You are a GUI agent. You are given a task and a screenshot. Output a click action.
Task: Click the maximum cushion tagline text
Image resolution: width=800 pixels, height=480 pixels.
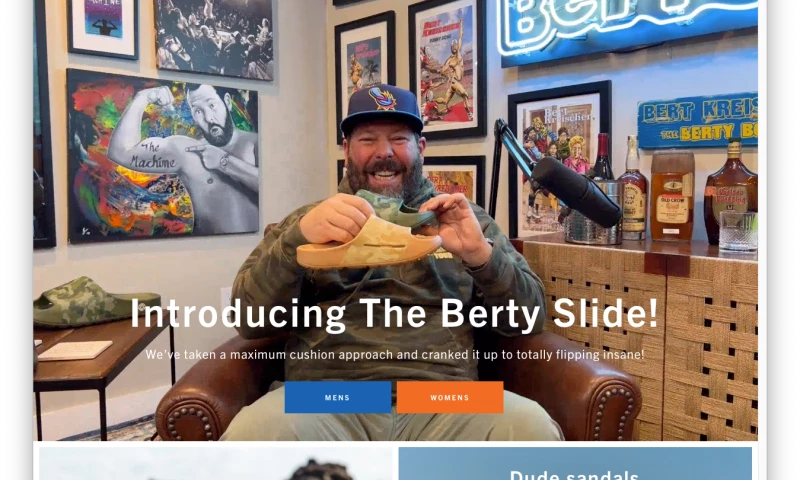(394, 355)
